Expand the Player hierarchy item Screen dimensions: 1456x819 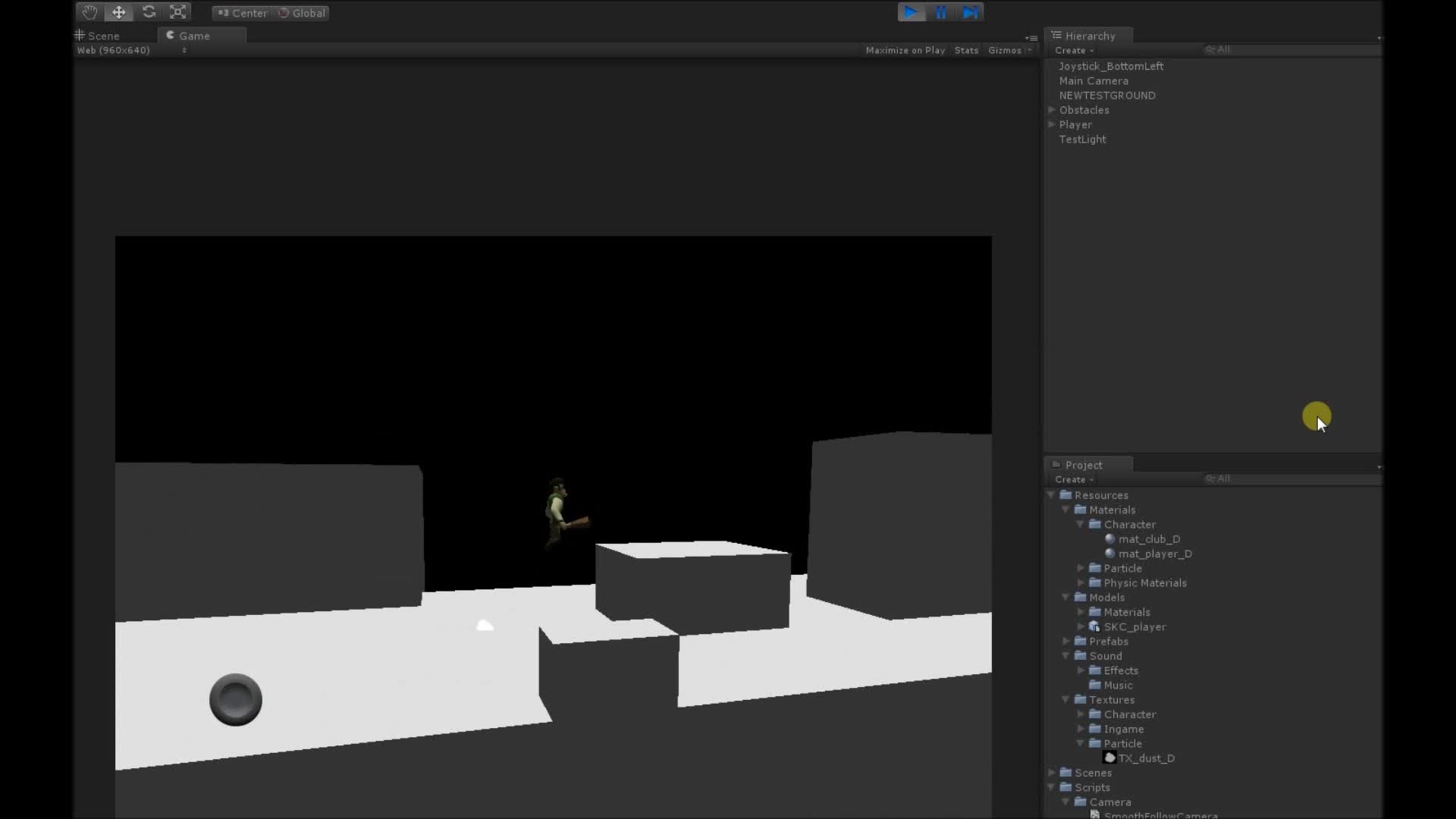pos(1052,124)
